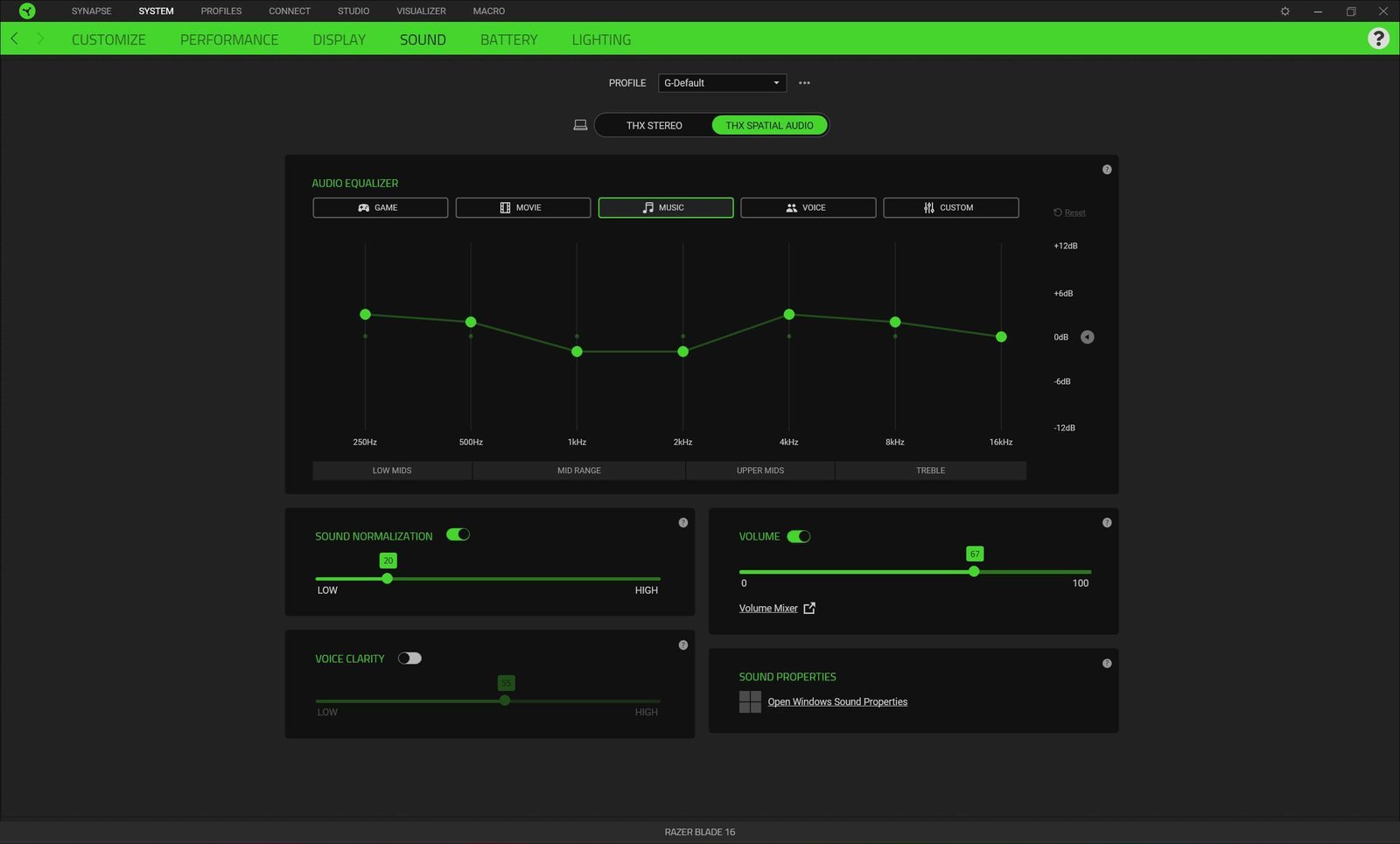Click the Audio Equalizer help icon
This screenshot has height=844, width=1400.
pyautogui.click(x=1107, y=170)
